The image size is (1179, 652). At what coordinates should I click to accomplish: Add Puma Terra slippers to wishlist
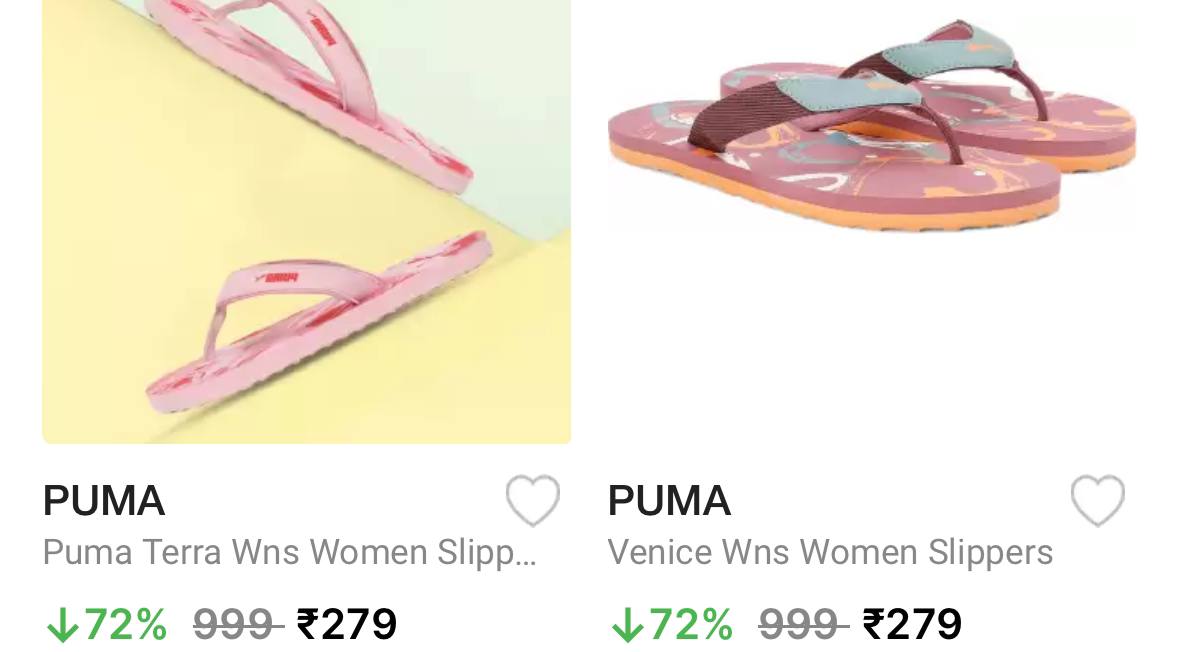[532, 500]
